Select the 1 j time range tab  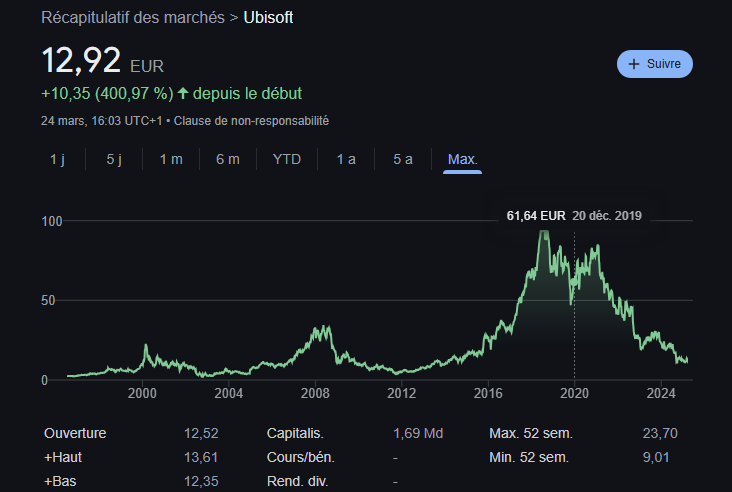(57, 159)
